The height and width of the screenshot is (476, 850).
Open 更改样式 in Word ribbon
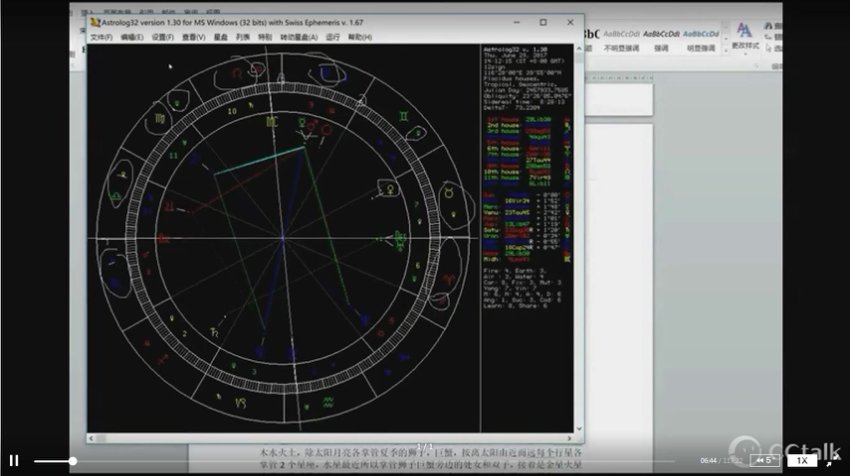tap(745, 36)
